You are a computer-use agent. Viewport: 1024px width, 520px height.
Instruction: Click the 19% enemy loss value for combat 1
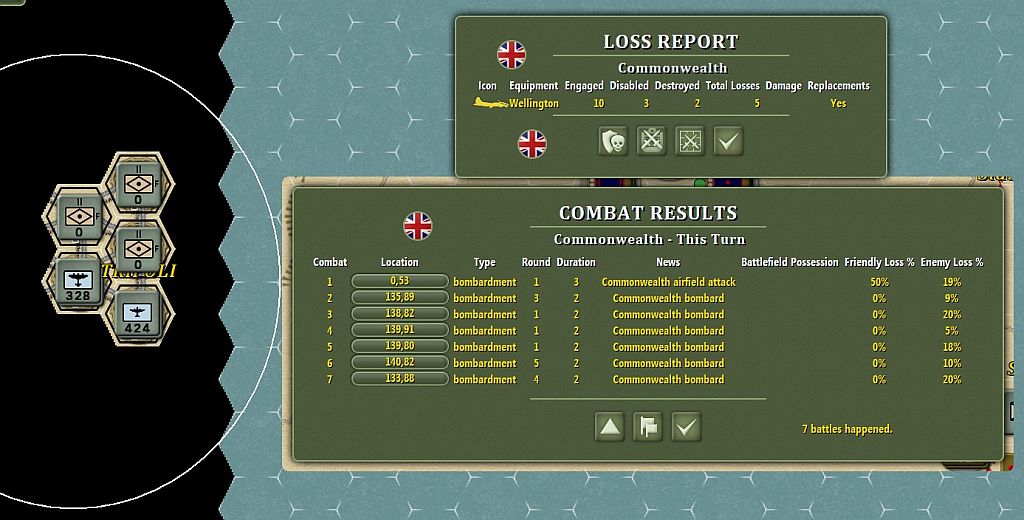pos(952,282)
